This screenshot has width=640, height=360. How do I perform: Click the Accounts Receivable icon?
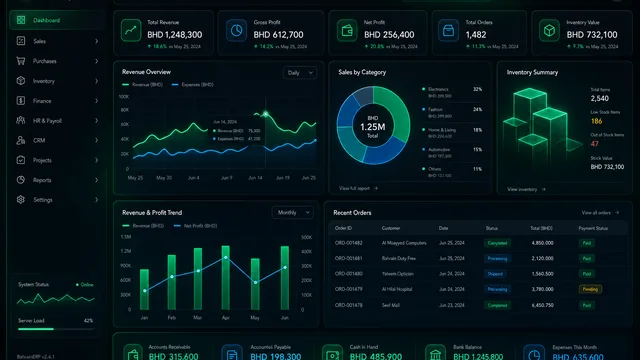133,353
